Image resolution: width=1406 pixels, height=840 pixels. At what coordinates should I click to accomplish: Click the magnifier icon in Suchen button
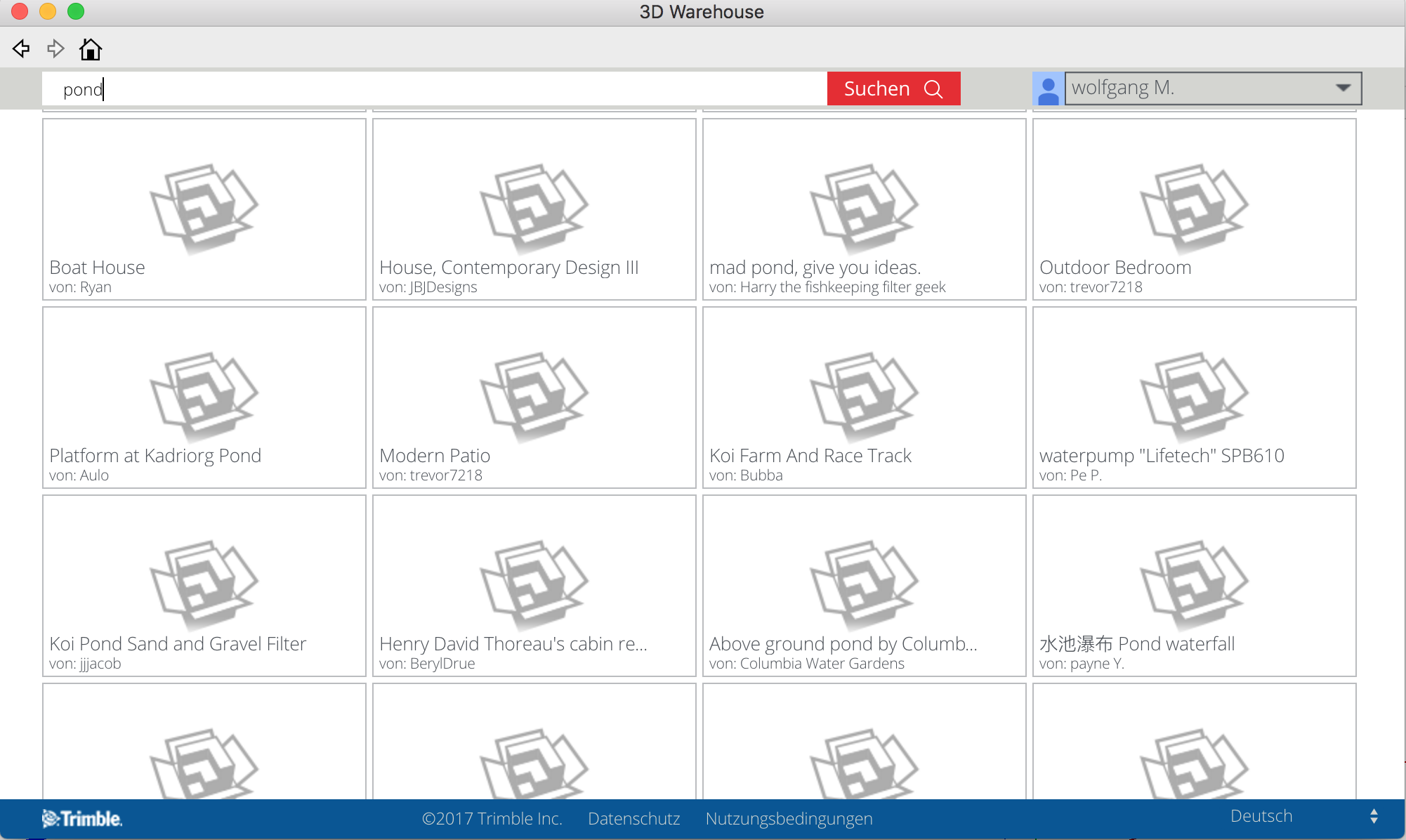pyautogui.click(x=933, y=88)
